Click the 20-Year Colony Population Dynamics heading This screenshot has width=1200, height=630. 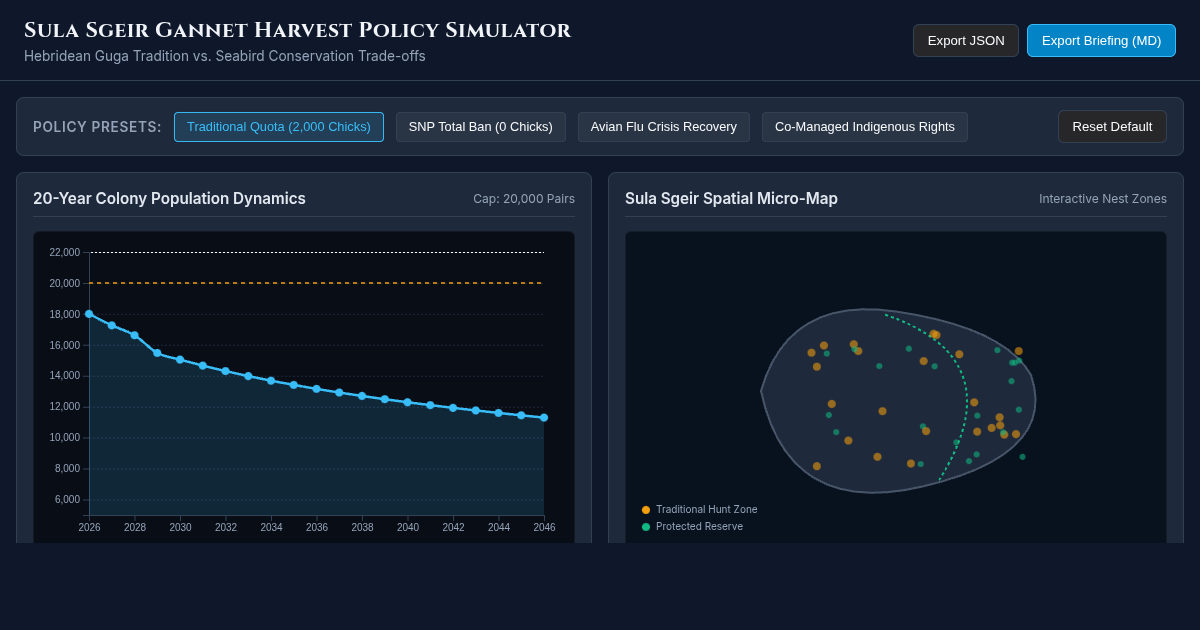pos(169,199)
